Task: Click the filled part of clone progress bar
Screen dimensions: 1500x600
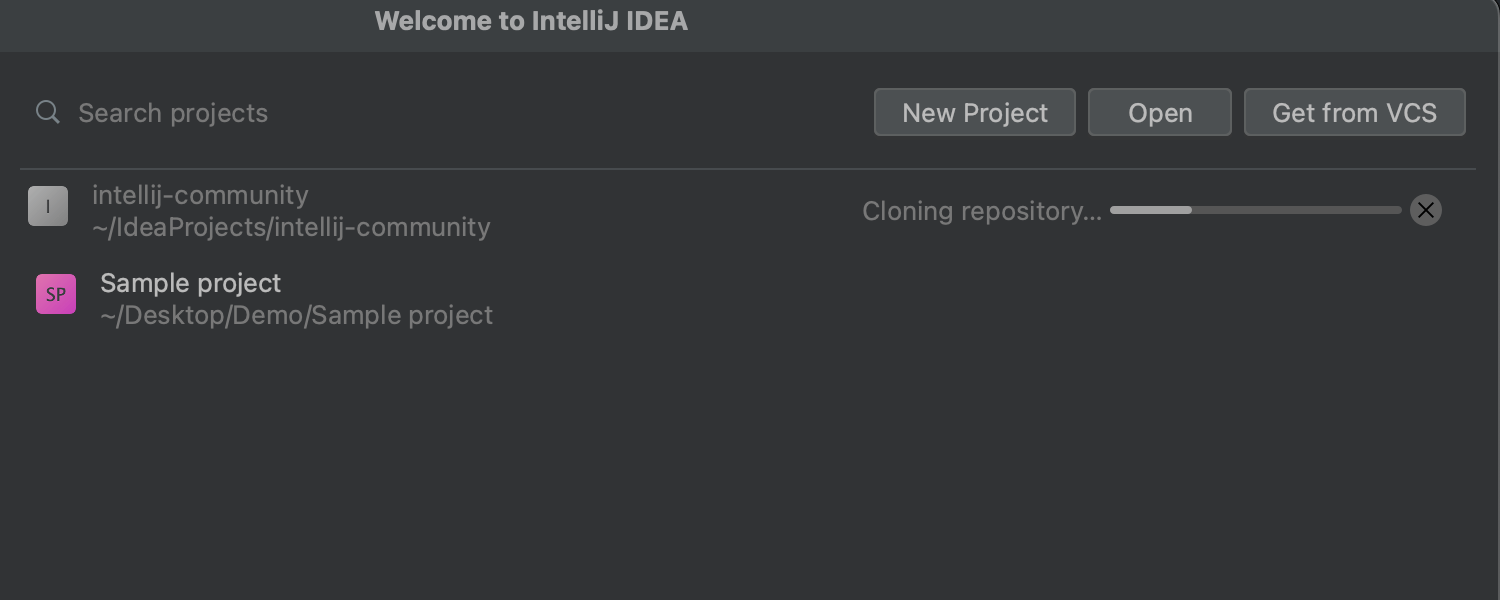Action: [x=1150, y=210]
